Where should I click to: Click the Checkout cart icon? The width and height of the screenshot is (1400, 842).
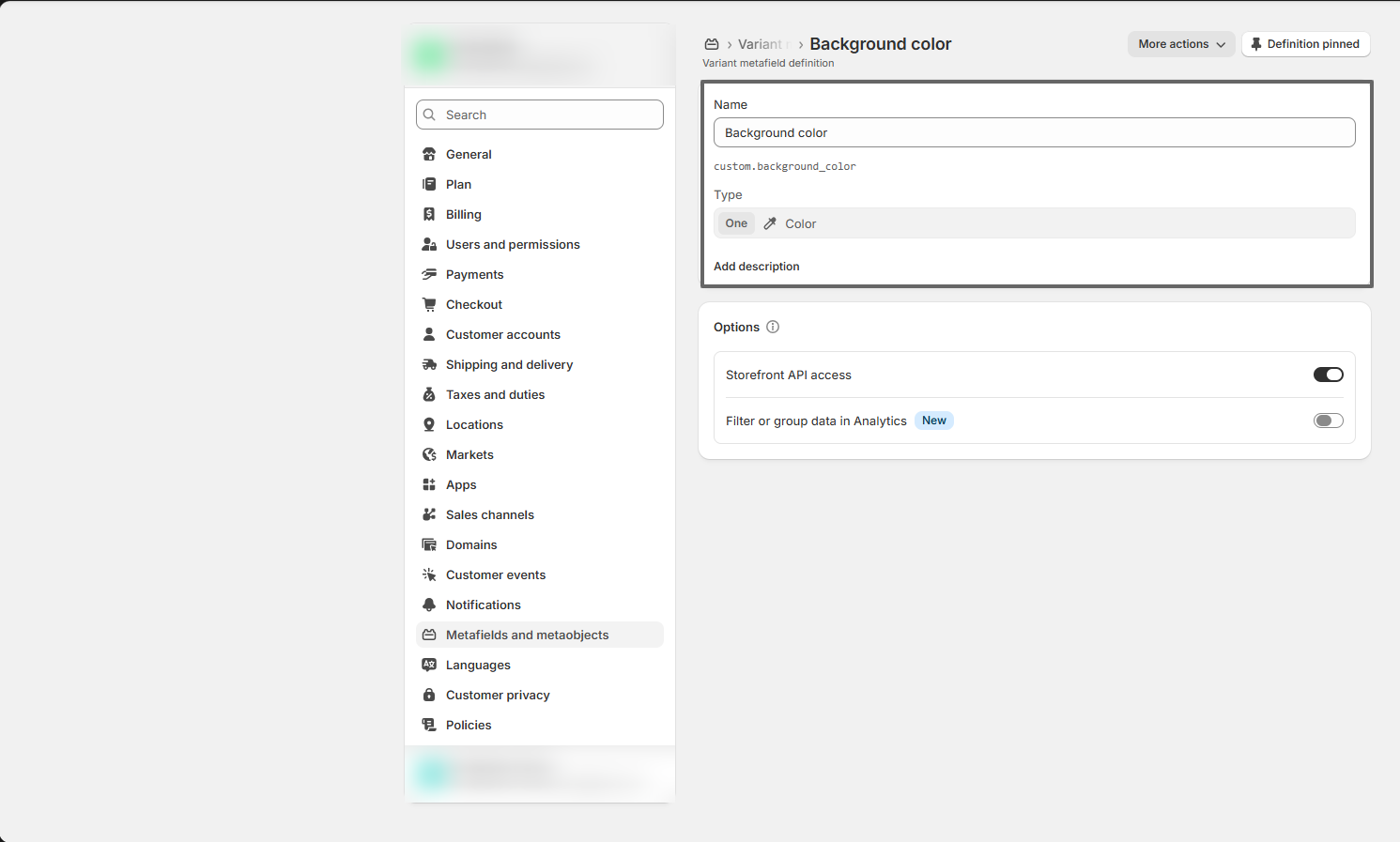(429, 304)
